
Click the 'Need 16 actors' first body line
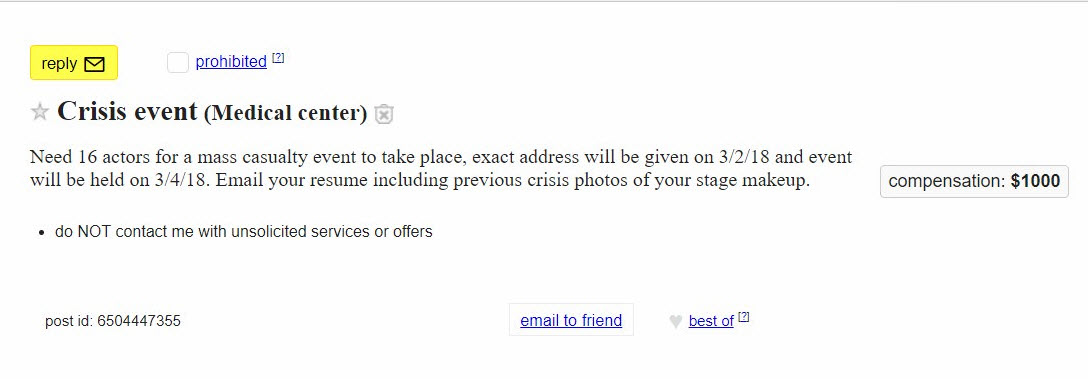pyautogui.click(x=441, y=157)
